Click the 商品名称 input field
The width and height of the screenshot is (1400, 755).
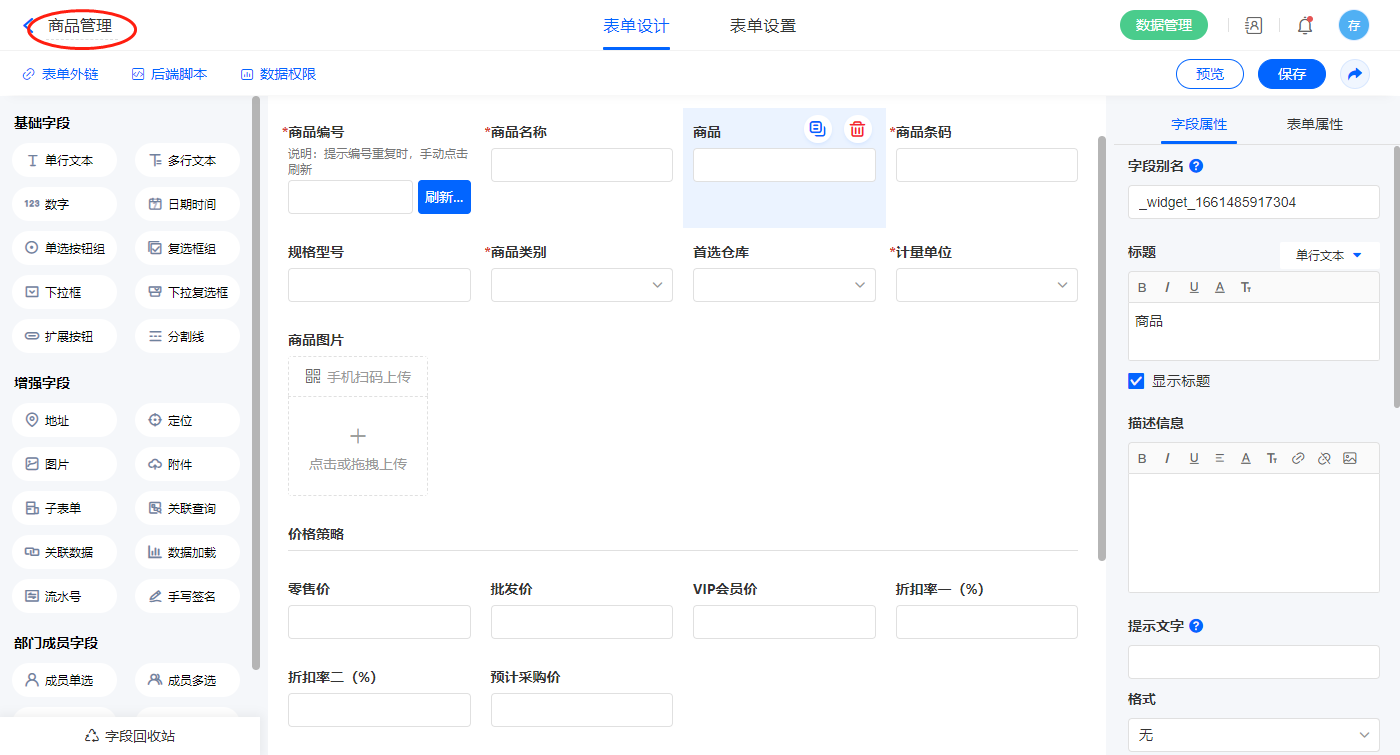[582, 165]
